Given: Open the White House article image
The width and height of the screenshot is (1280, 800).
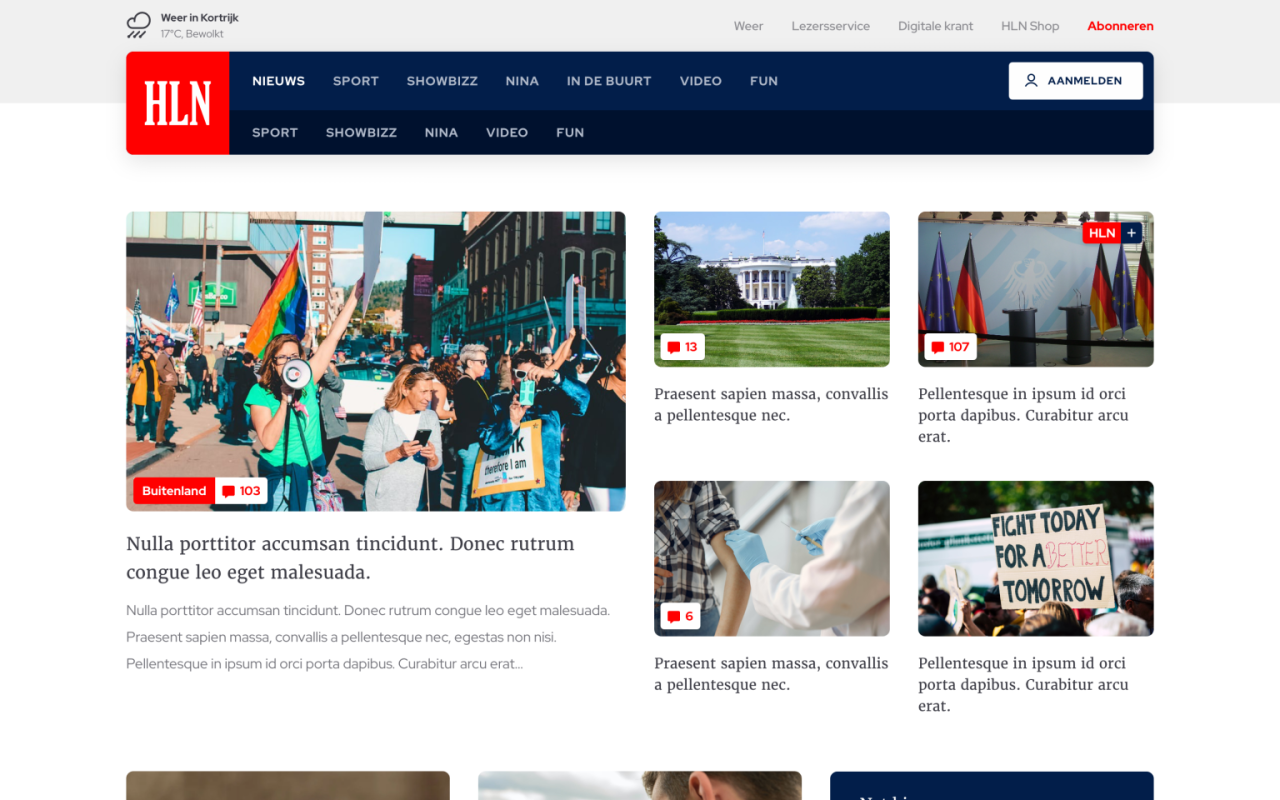Looking at the screenshot, I should [772, 289].
